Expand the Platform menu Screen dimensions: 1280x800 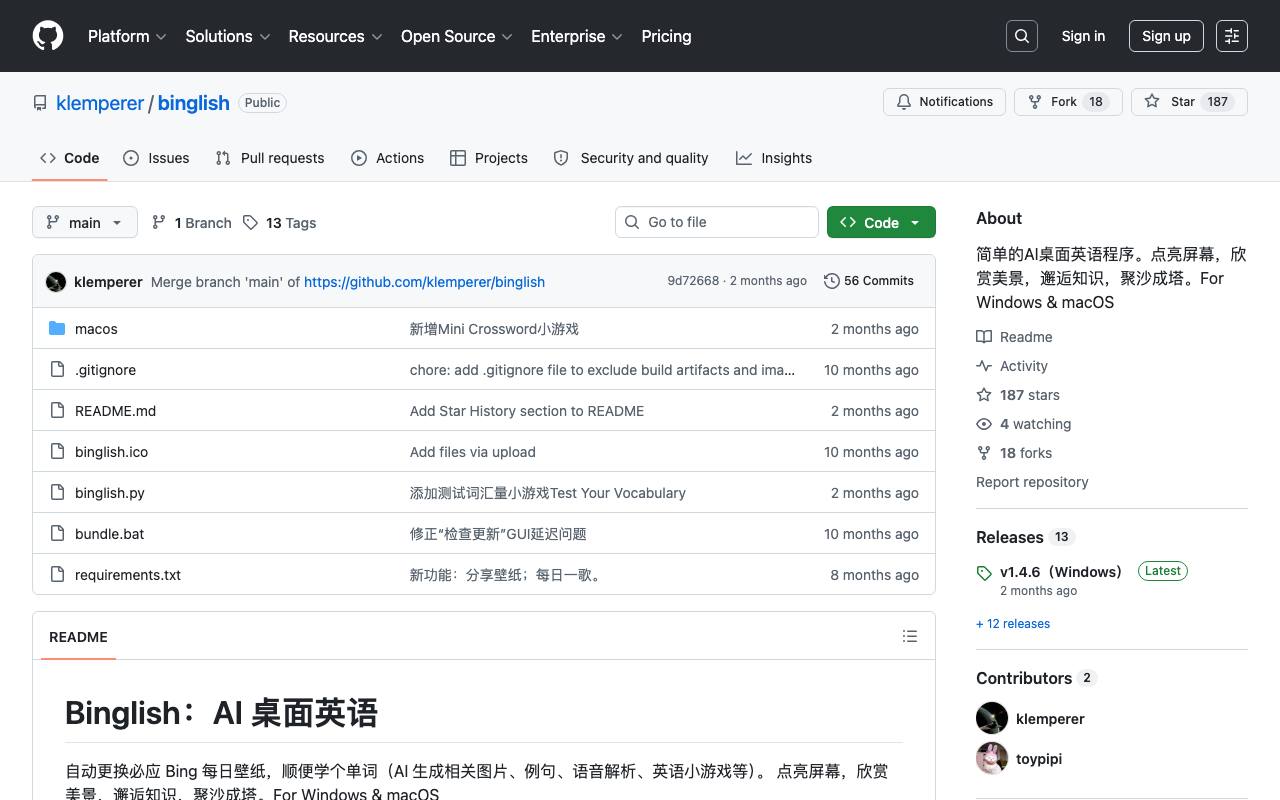pyautogui.click(x=127, y=36)
